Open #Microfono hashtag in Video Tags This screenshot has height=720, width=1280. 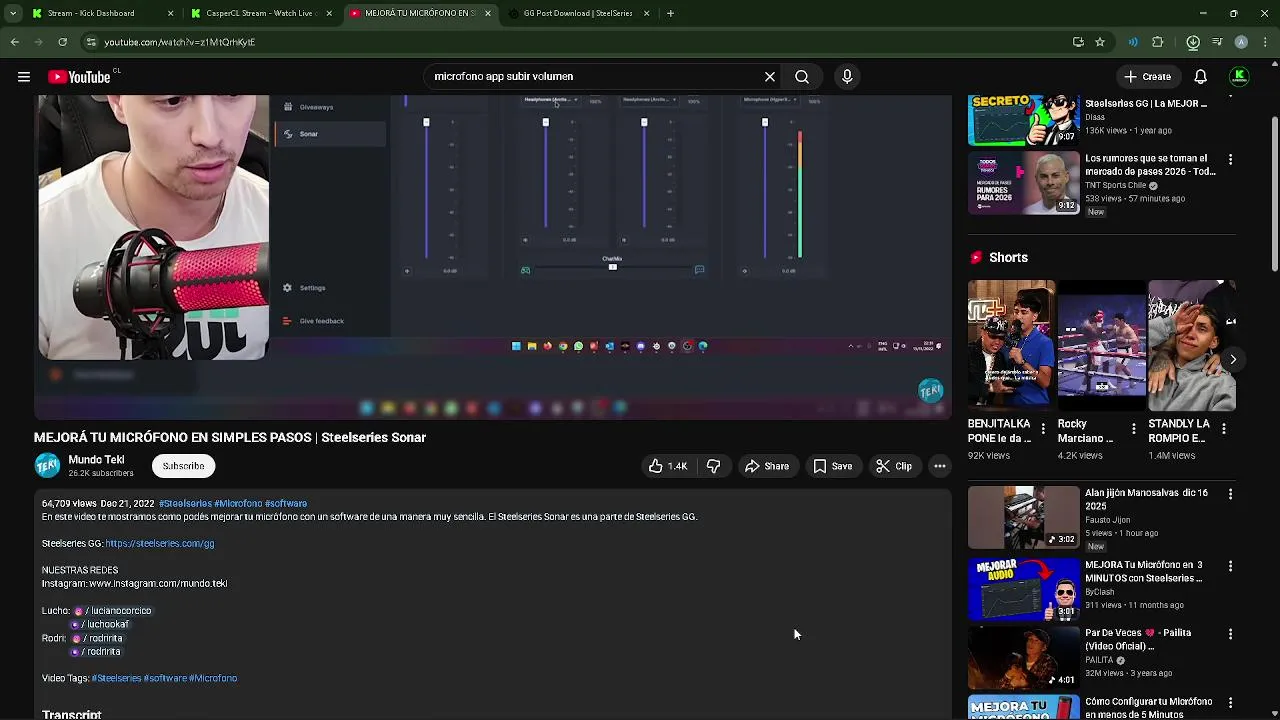pos(213,678)
